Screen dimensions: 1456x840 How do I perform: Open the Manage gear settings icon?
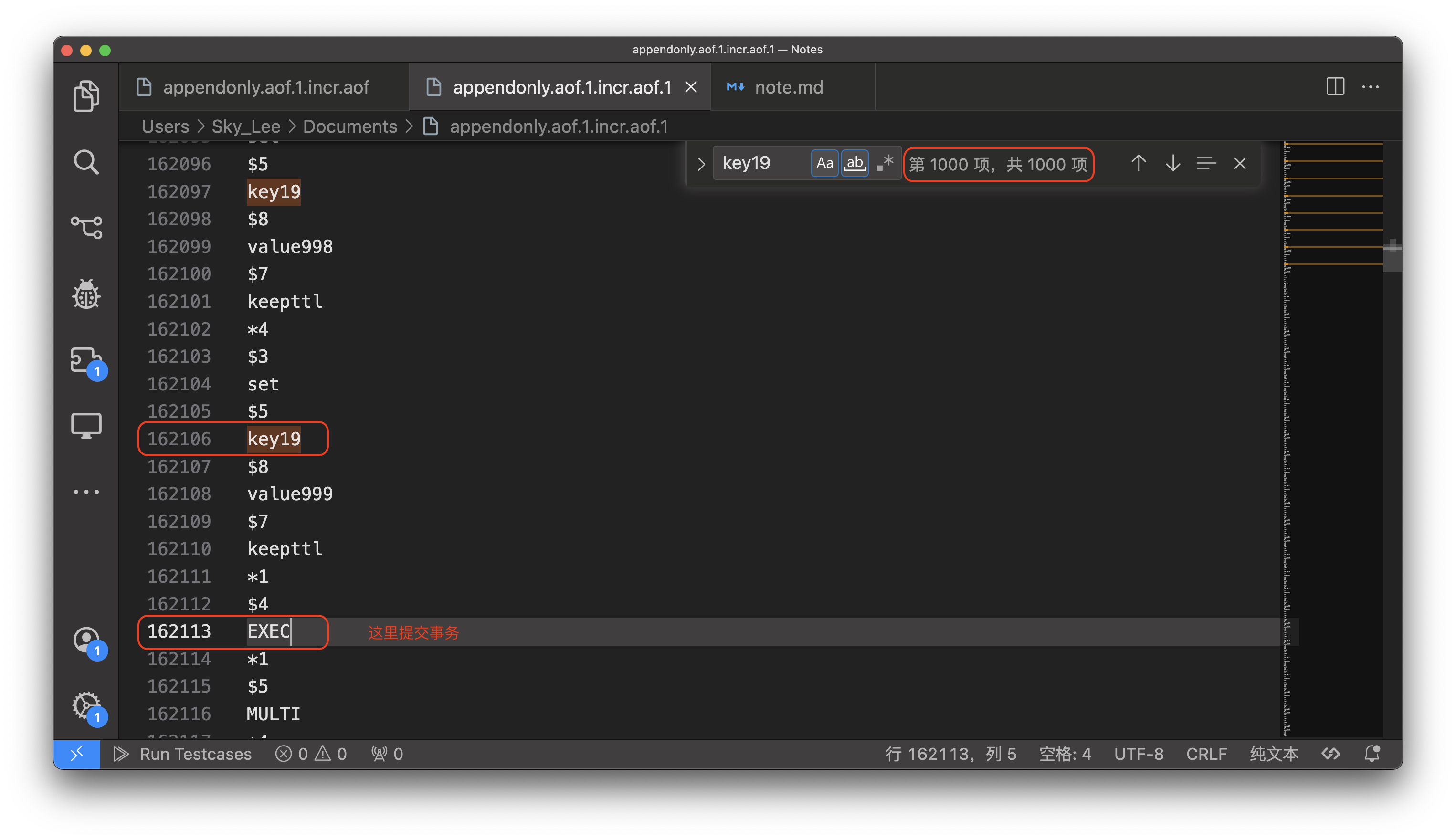click(86, 705)
